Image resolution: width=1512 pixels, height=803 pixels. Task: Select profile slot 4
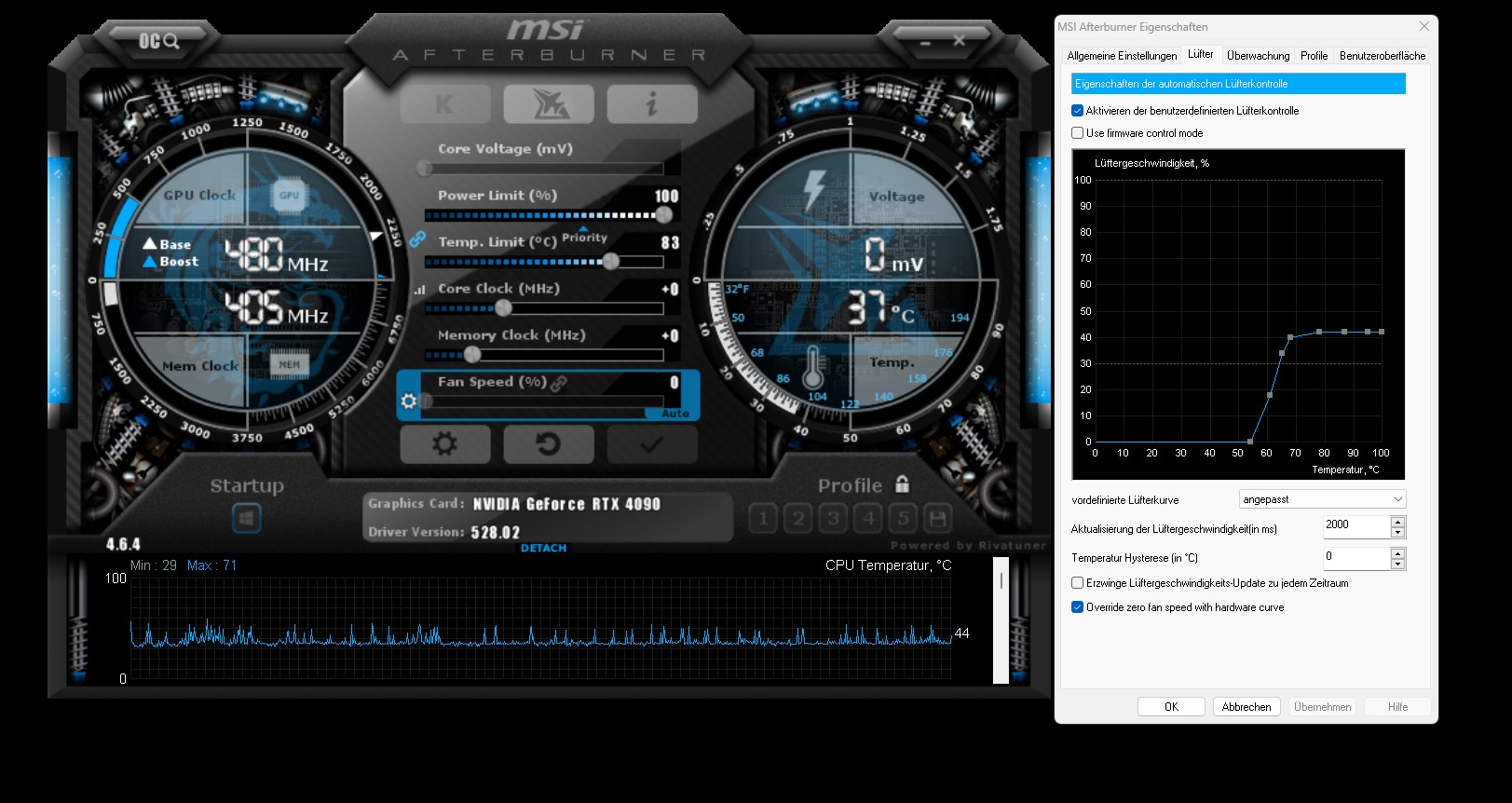tap(868, 518)
